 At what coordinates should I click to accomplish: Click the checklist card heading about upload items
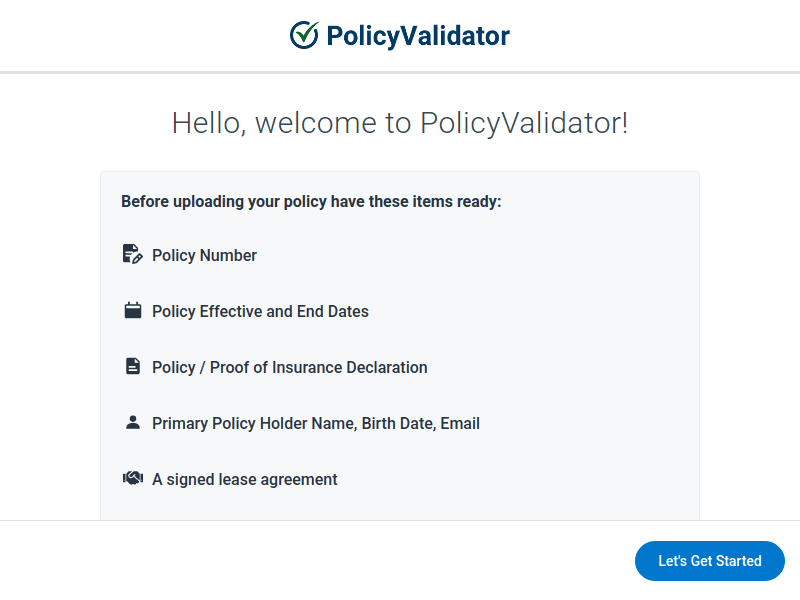[311, 201]
